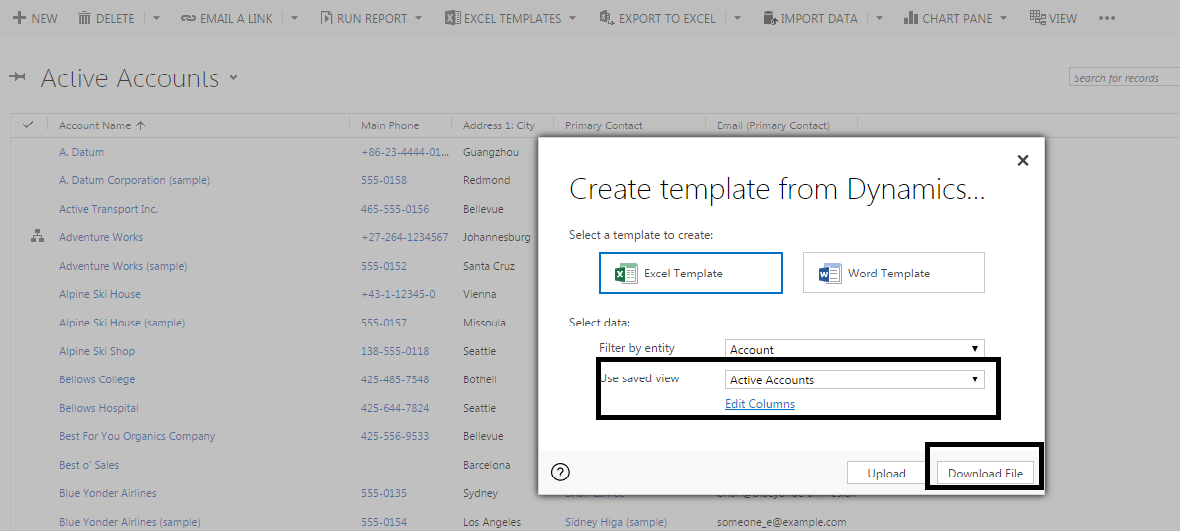Click the Upload button
This screenshot has width=1180, height=531.
pyautogui.click(x=886, y=473)
